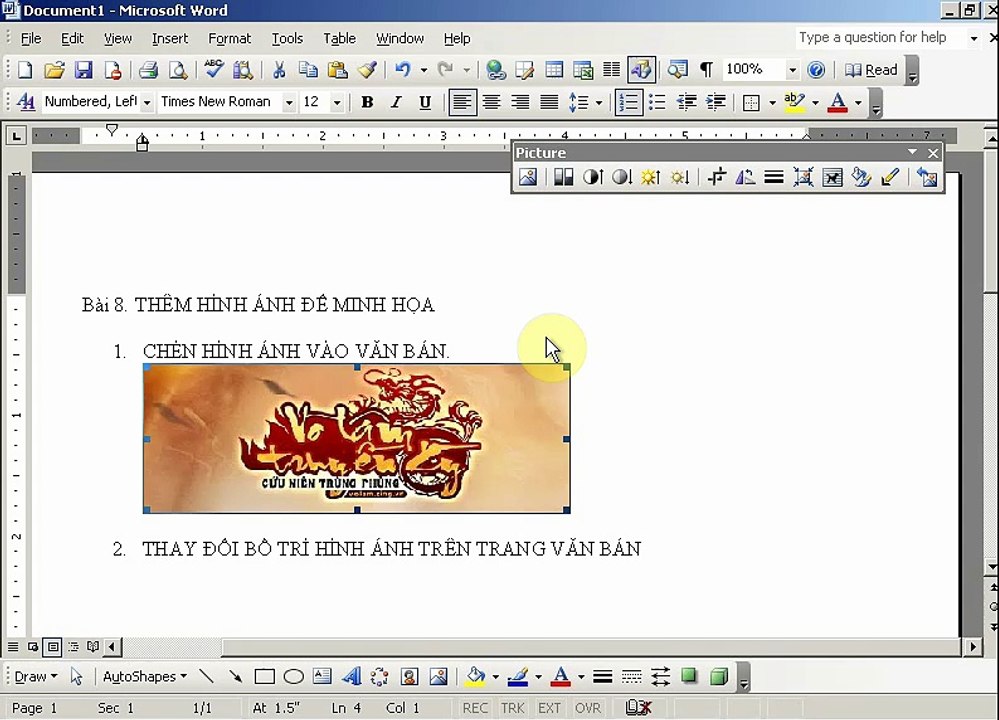
Task: Open the 100% zoom dropdown
Action: point(792,69)
